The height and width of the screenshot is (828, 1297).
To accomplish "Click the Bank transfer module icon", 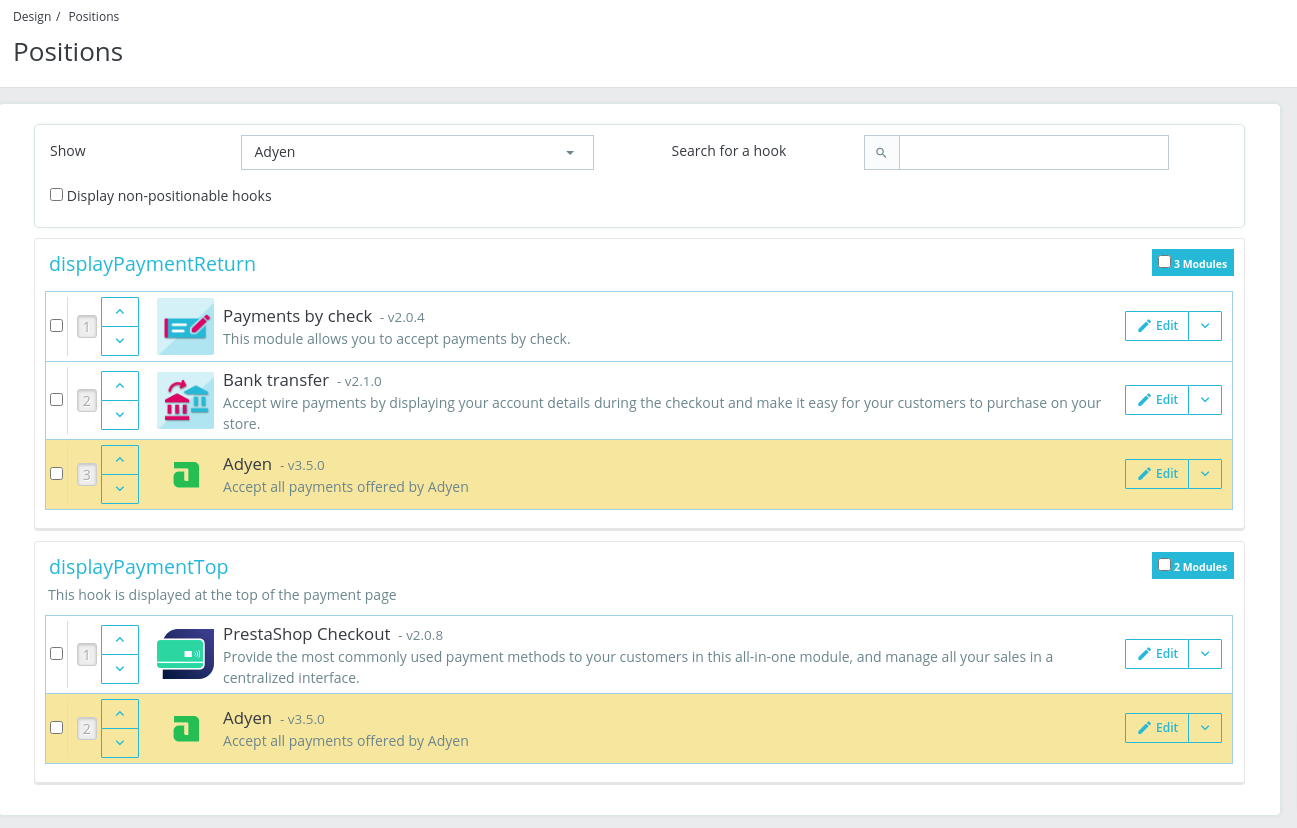I will click(185, 399).
